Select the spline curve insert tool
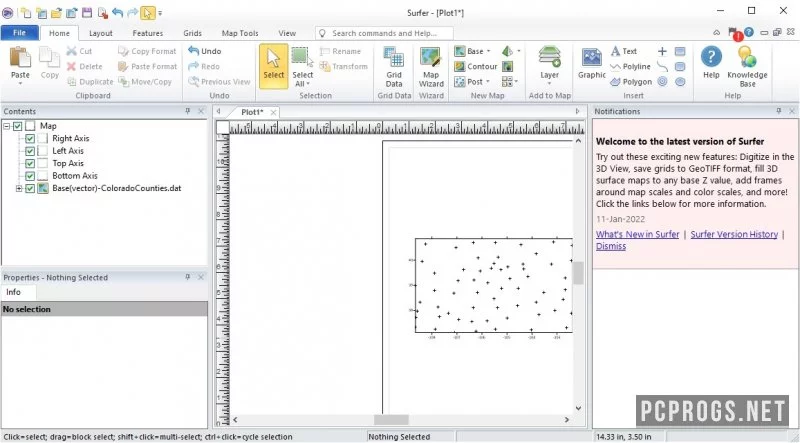The height and width of the screenshot is (443, 800). 662,66
